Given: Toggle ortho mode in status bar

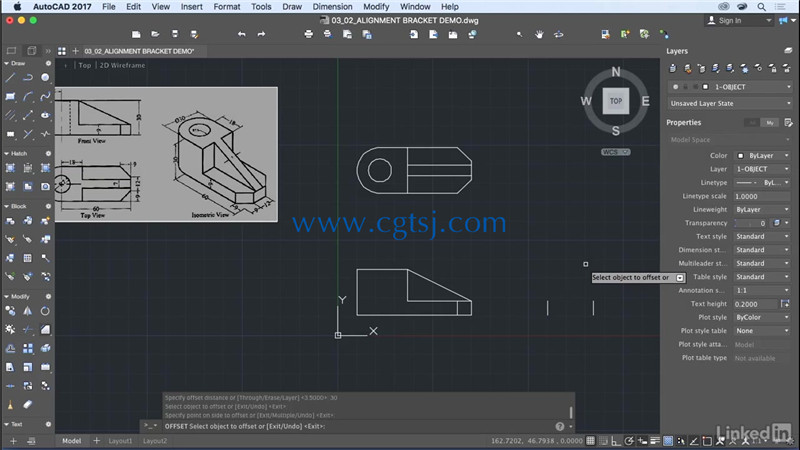Looking at the screenshot, I should (616, 441).
